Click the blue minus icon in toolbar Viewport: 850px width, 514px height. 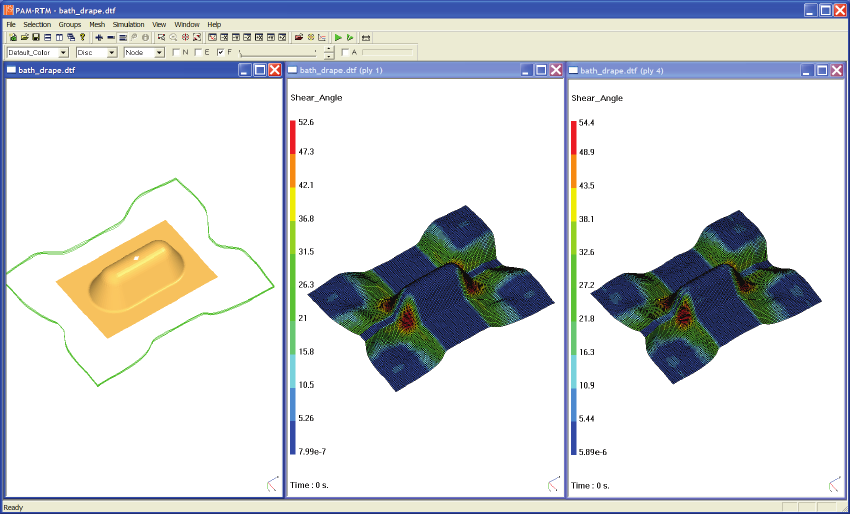(x=110, y=37)
